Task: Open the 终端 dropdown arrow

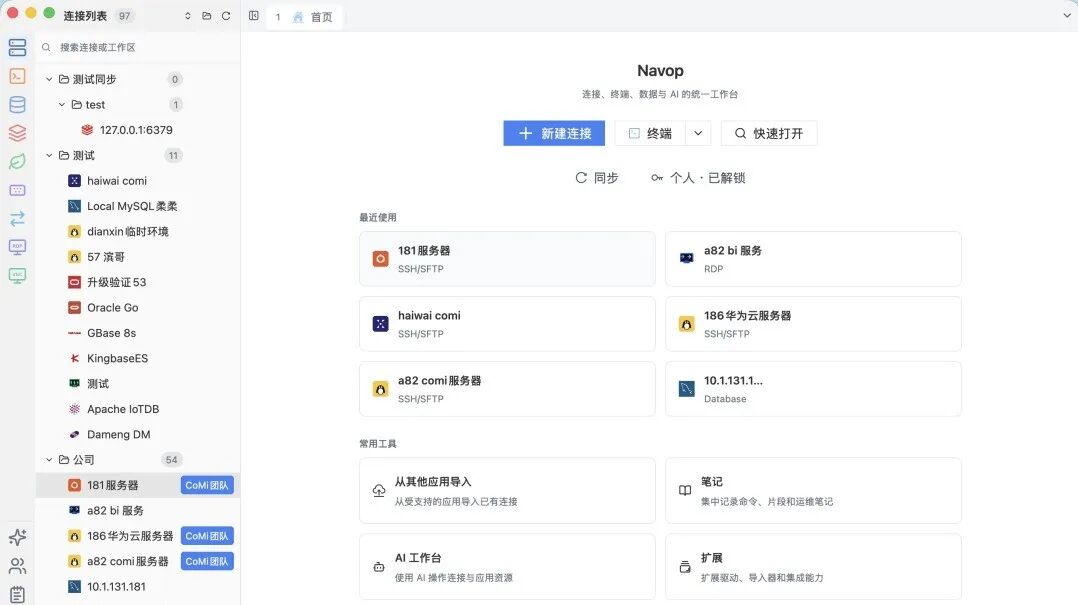Action: pyautogui.click(x=698, y=133)
